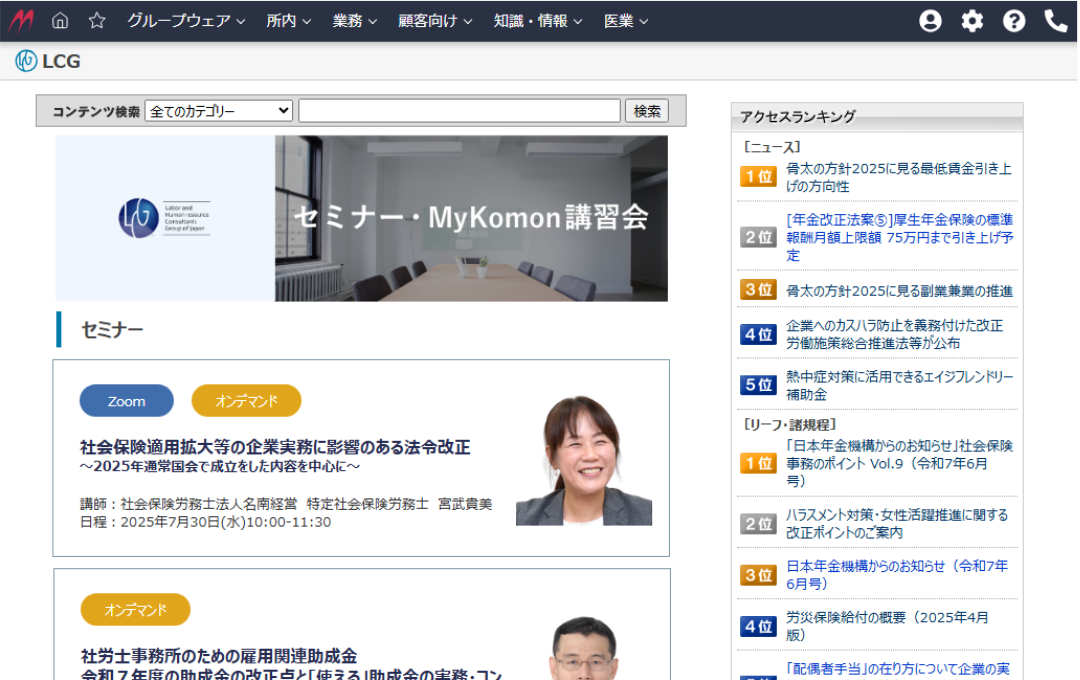1080x680 pixels.
Task: Click the phone contact icon
Action: tap(1056, 21)
